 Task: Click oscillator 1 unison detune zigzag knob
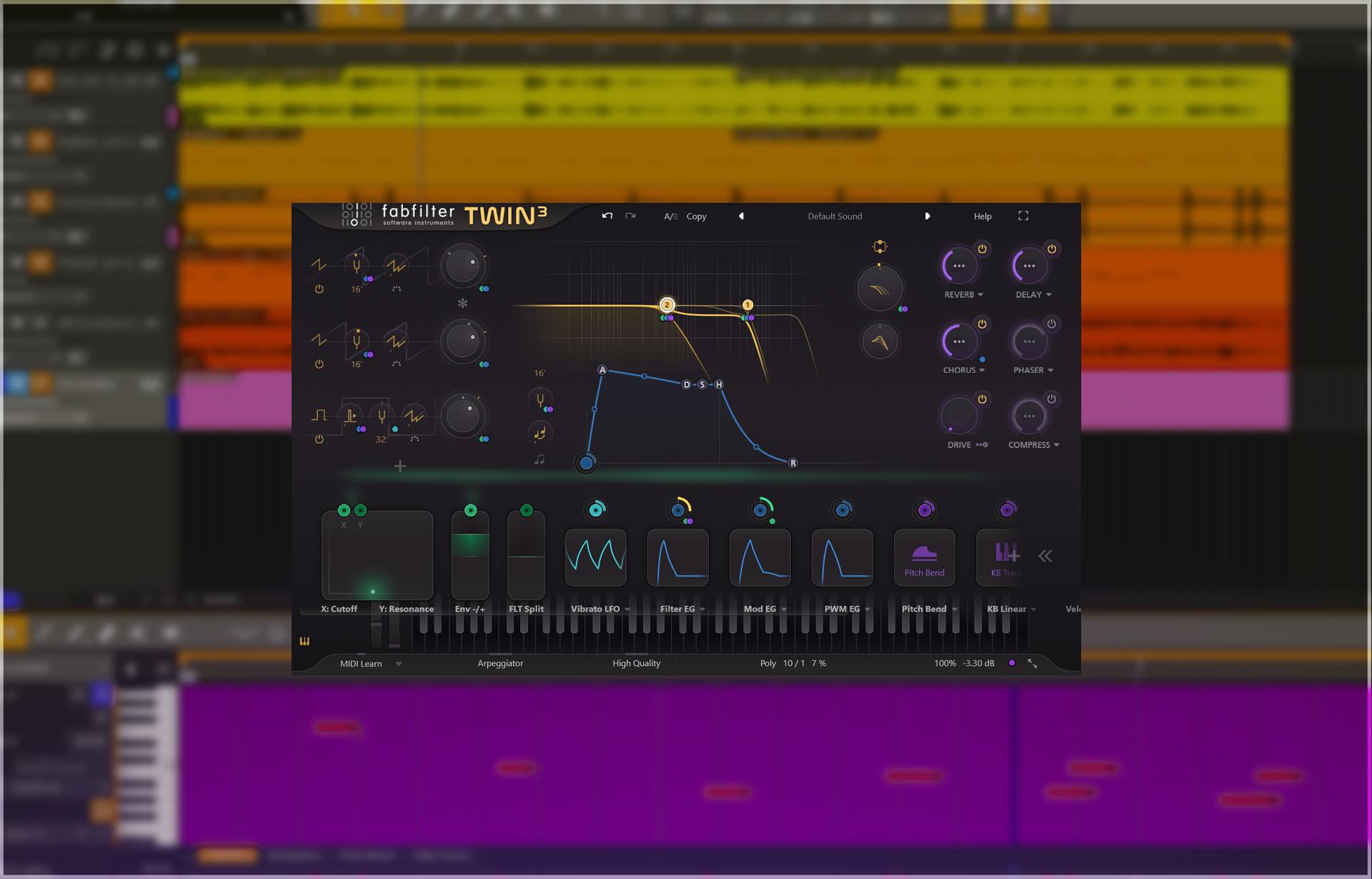pyautogui.click(x=395, y=266)
